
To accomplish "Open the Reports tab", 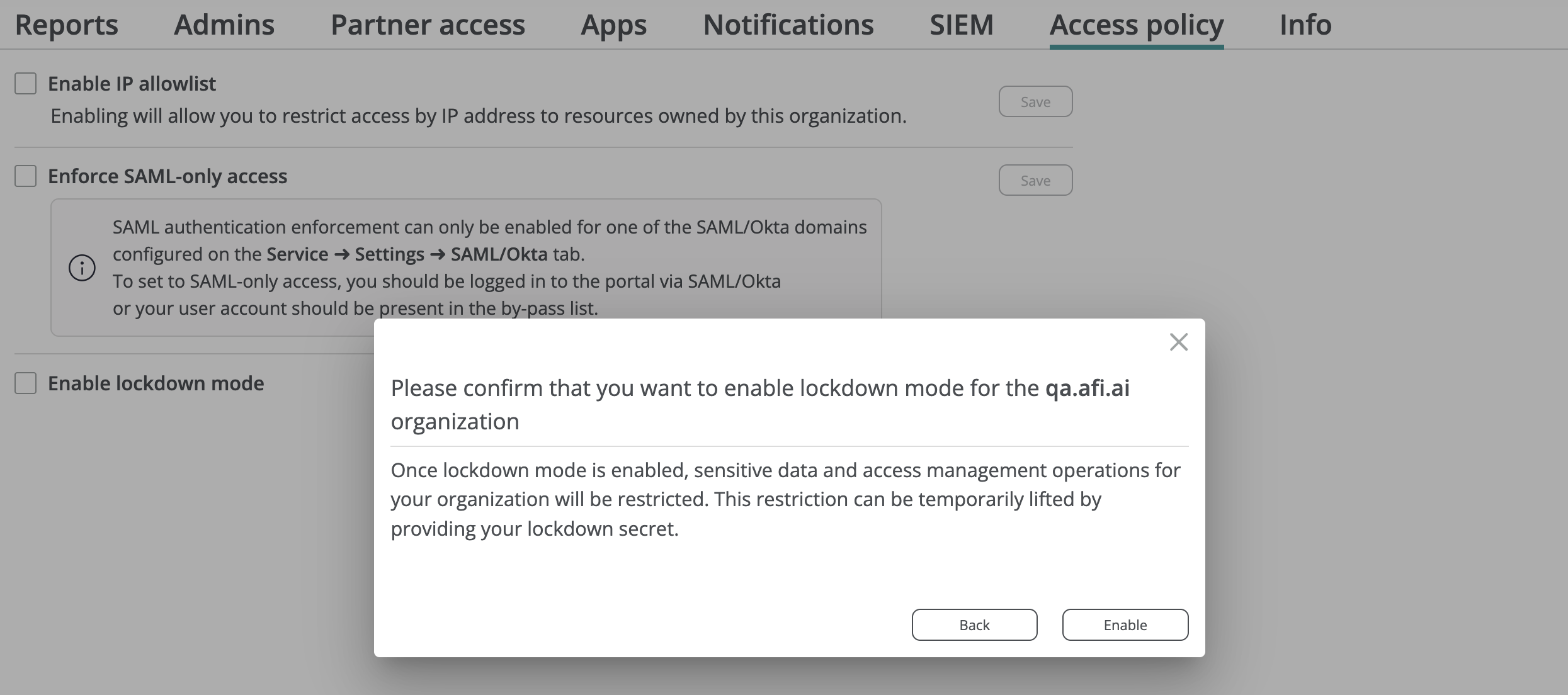I will tap(67, 25).
